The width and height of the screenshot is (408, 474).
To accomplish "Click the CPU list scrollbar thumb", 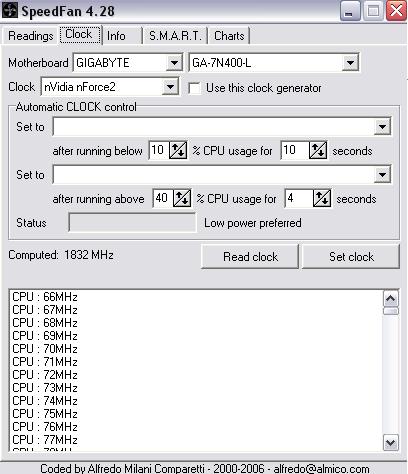I will click(x=390, y=311).
